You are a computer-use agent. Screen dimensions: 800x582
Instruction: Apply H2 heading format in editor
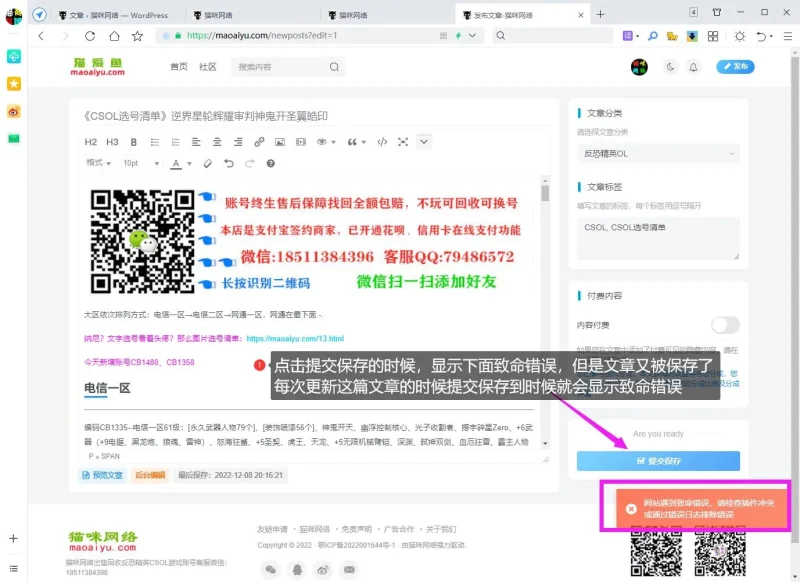pyautogui.click(x=90, y=142)
